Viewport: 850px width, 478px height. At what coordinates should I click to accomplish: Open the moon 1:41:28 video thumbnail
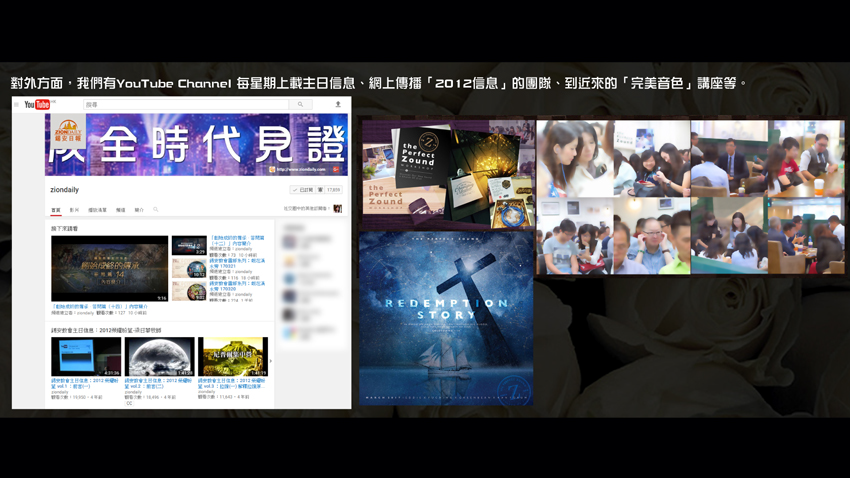coord(159,357)
